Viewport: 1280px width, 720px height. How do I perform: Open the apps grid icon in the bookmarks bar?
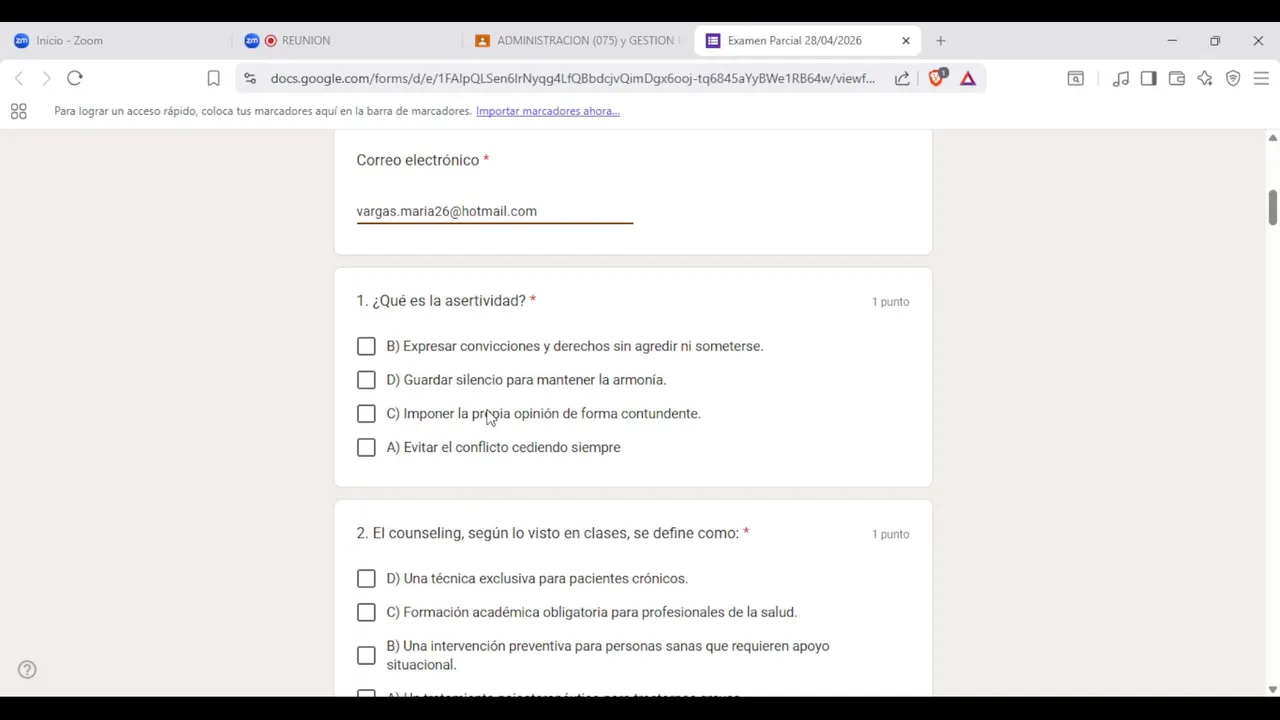(18, 111)
